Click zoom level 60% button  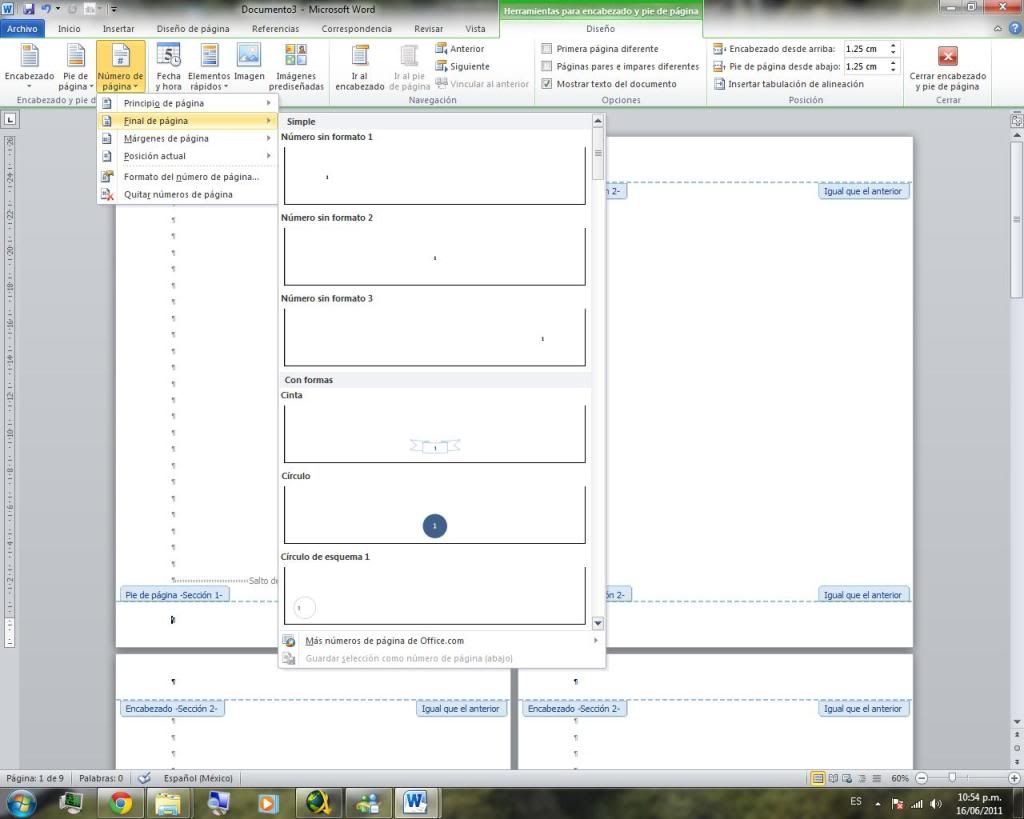click(x=899, y=778)
